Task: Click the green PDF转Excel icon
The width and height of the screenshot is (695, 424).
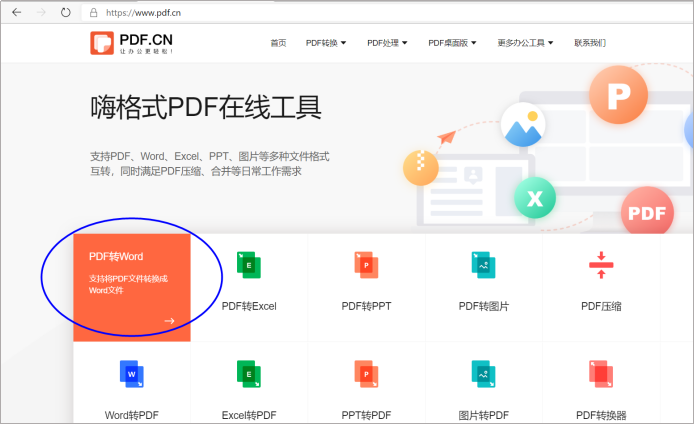Action: [x=249, y=265]
